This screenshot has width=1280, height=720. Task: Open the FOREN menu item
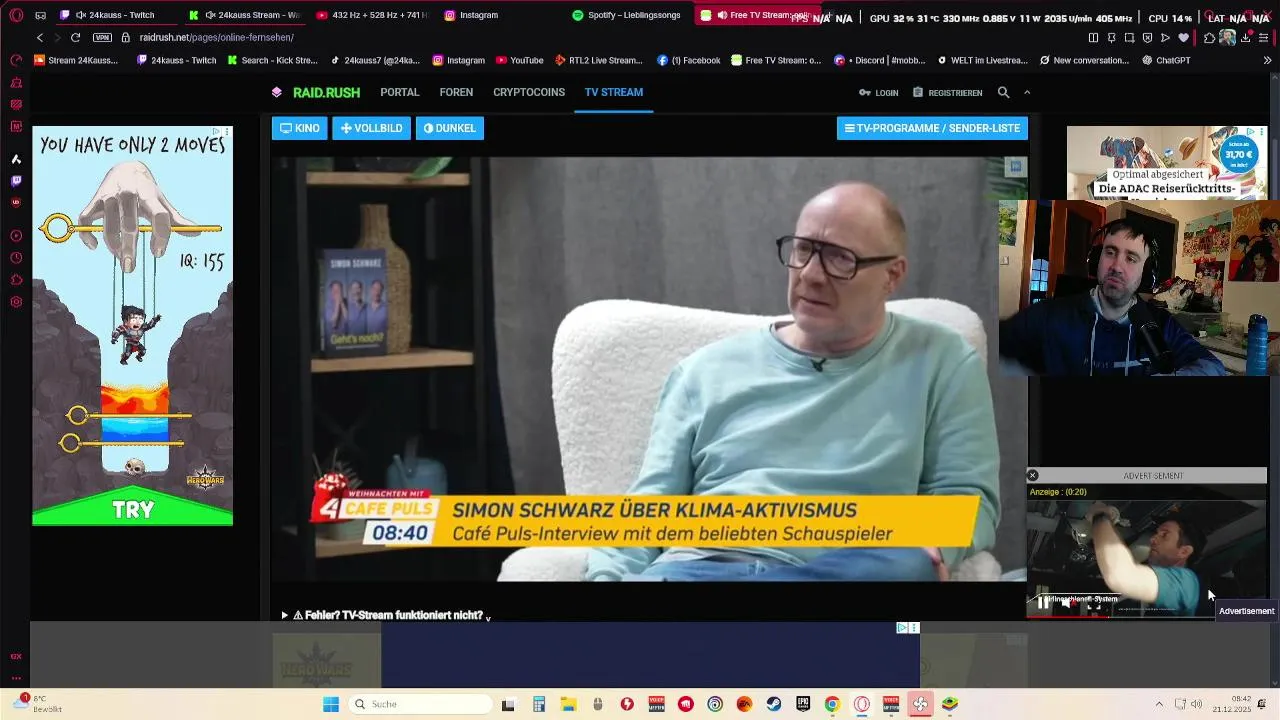[x=456, y=92]
